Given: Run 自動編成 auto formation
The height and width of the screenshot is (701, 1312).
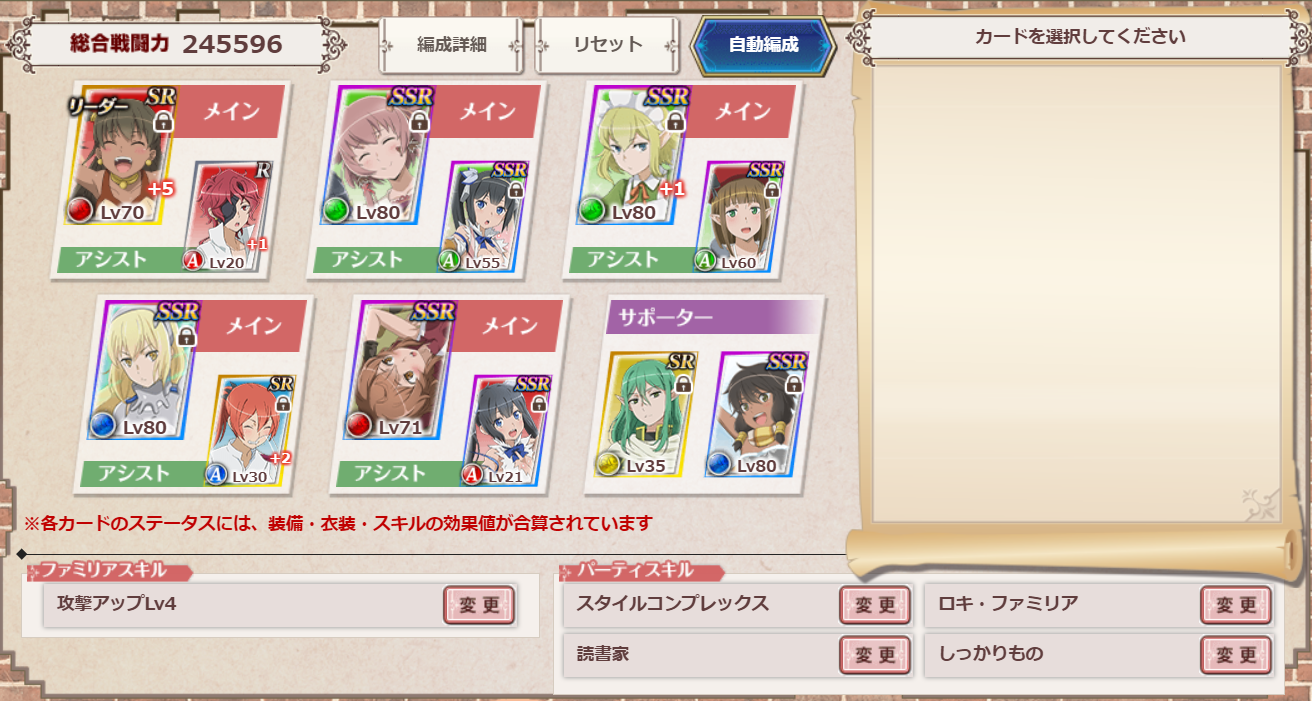Looking at the screenshot, I should pos(763,45).
